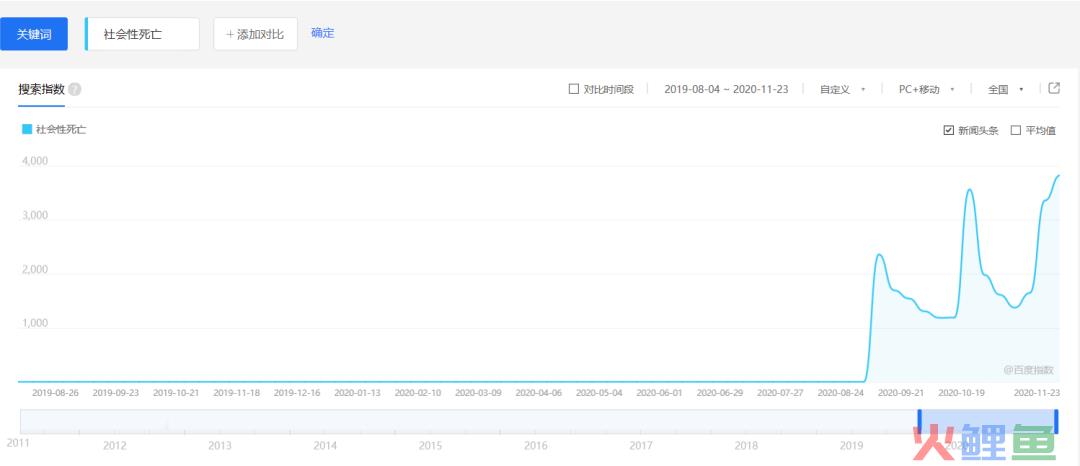The image size is (1080, 466).
Task: Click the 确定 link
Action: point(323,33)
